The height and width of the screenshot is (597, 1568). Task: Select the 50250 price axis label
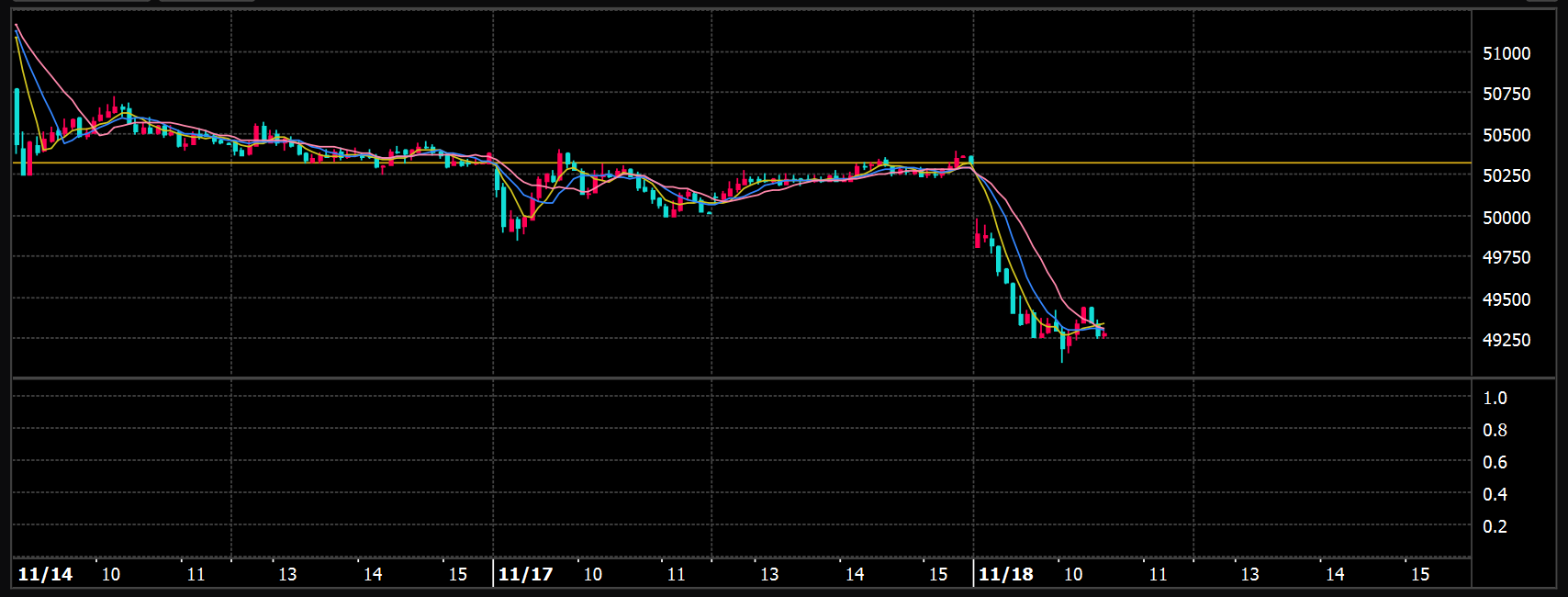click(x=1506, y=175)
